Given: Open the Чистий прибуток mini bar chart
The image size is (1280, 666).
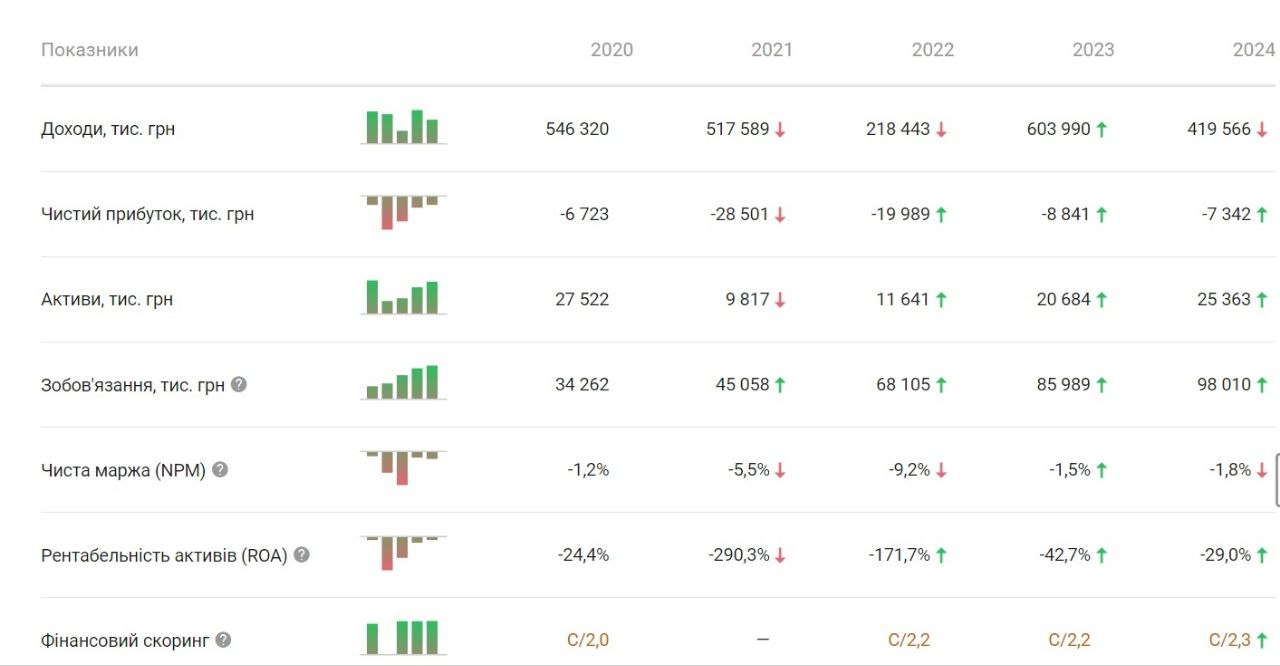Looking at the screenshot, I should tap(403, 212).
